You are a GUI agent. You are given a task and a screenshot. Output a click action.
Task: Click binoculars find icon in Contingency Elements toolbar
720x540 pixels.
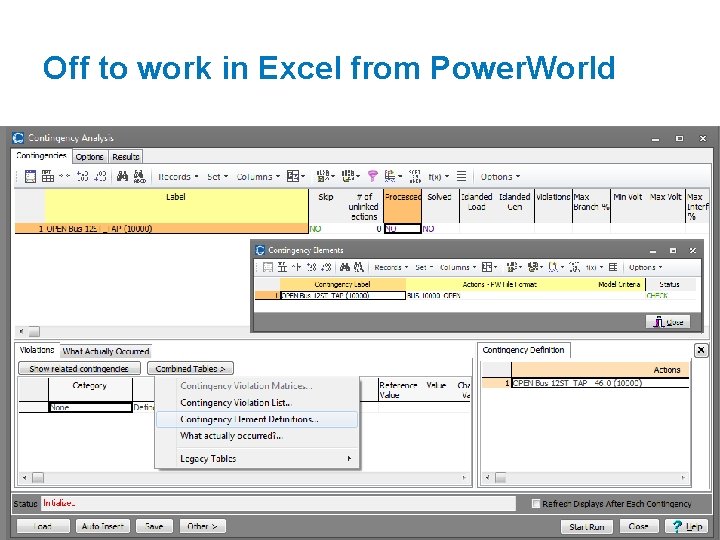point(345,267)
